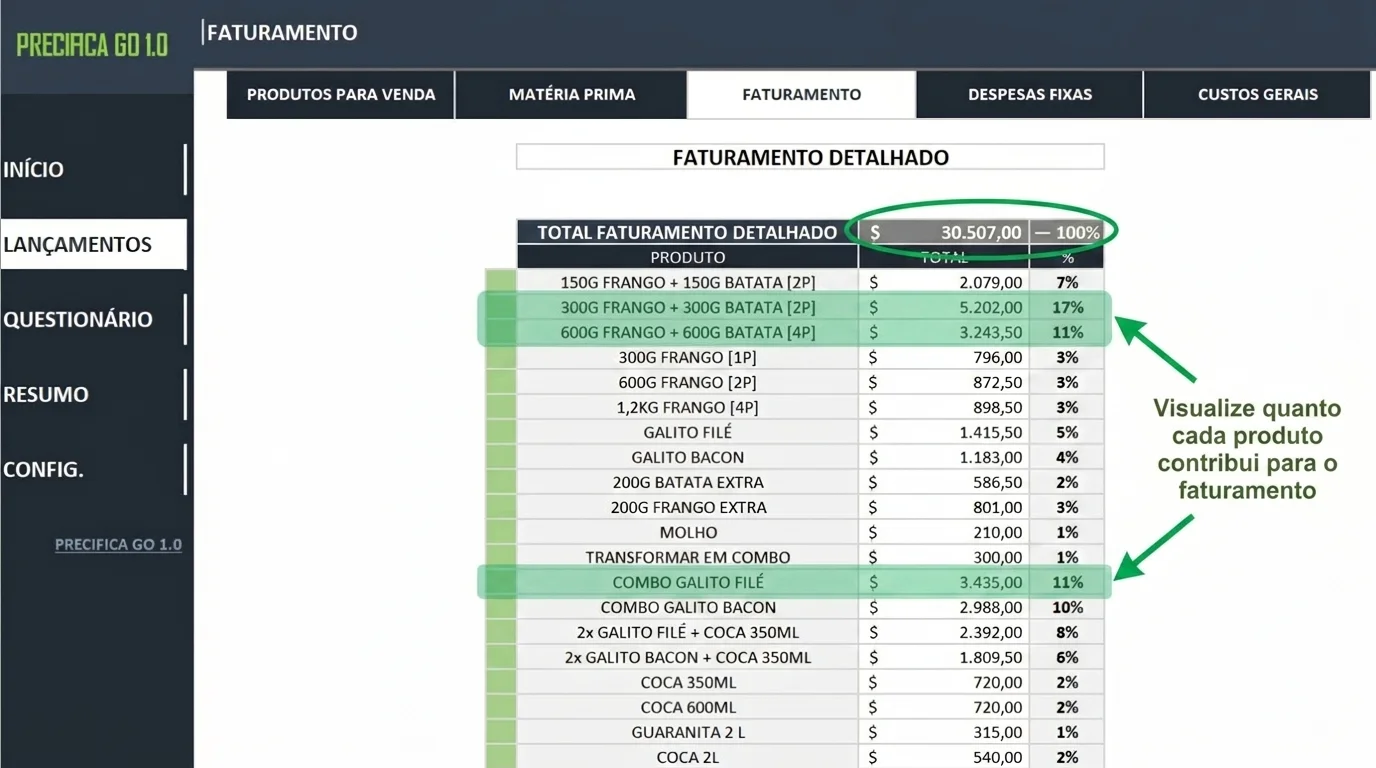Open the CUSTOS GERAIS tab

(1256, 94)
